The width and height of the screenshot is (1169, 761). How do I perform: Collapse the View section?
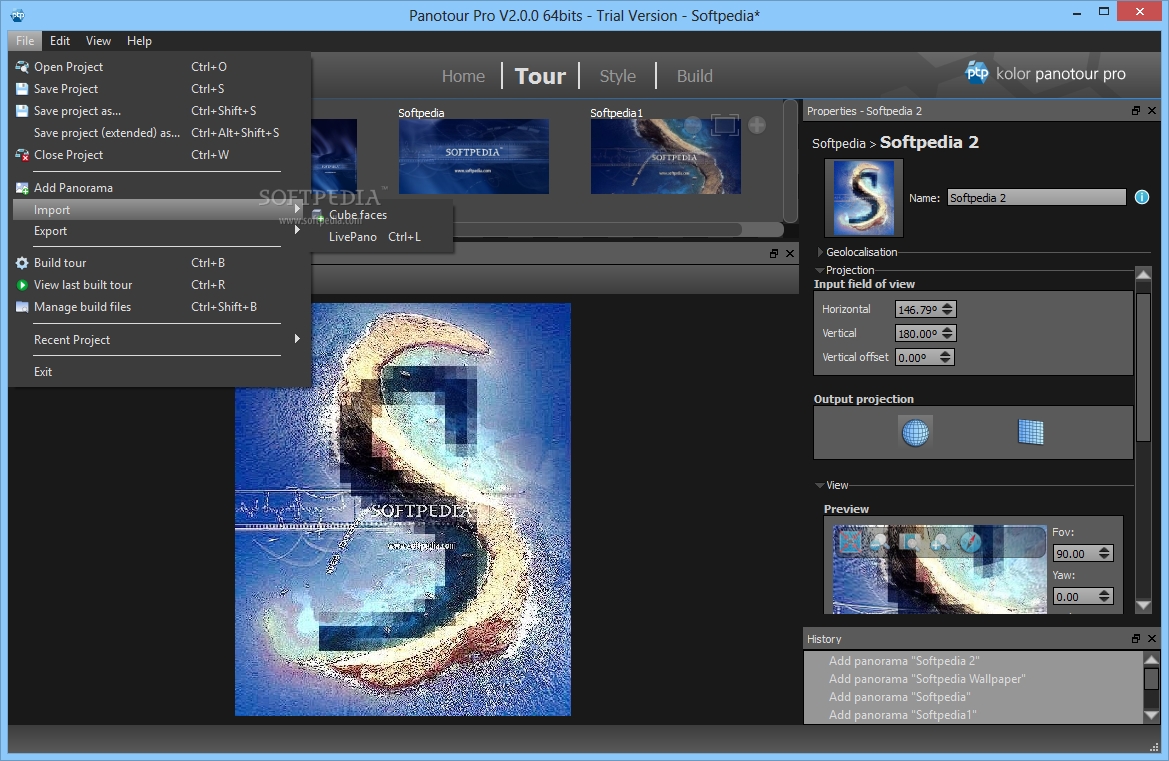click(x=820, y=485)
